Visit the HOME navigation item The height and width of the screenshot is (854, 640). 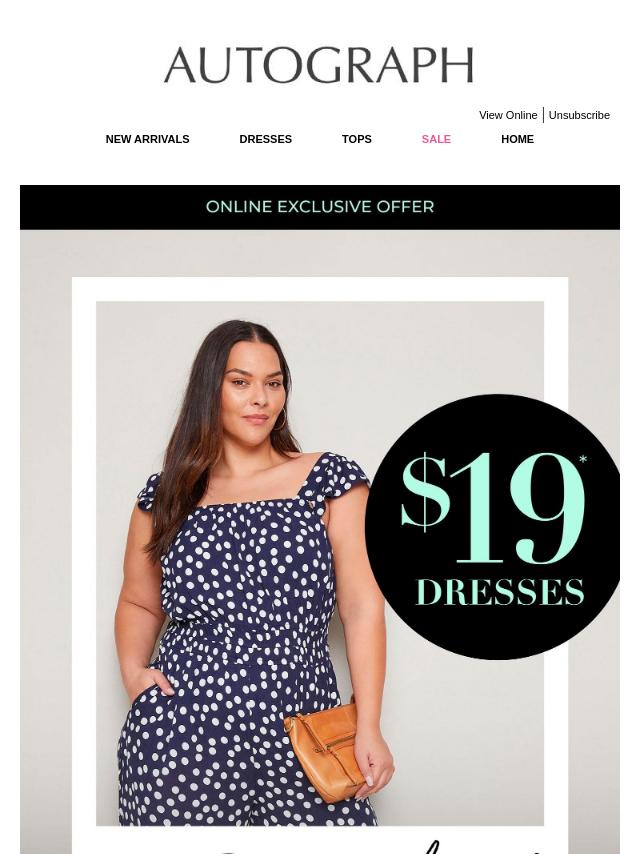point(517,139)
